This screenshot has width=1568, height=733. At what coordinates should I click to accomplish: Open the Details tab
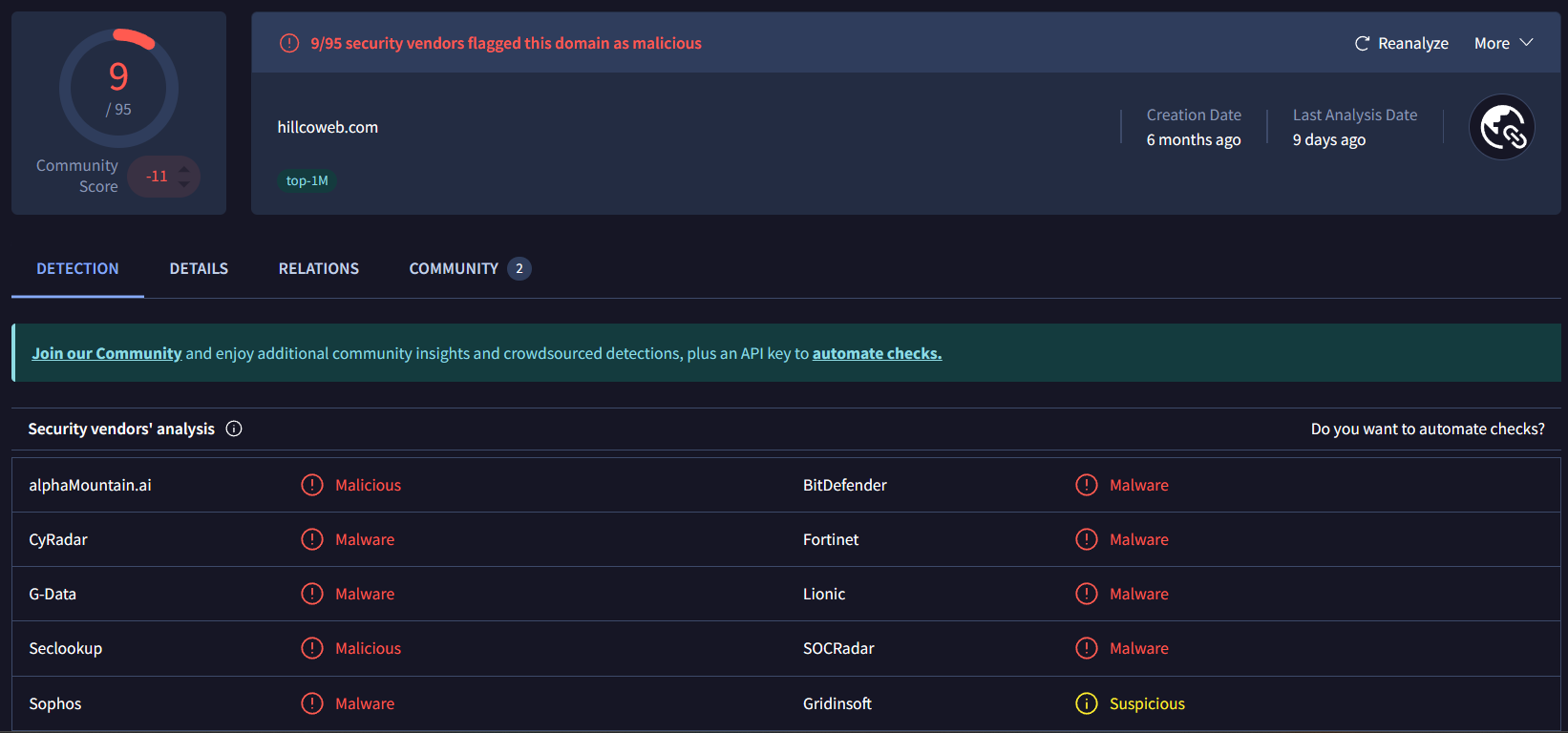tap(199, 269)
